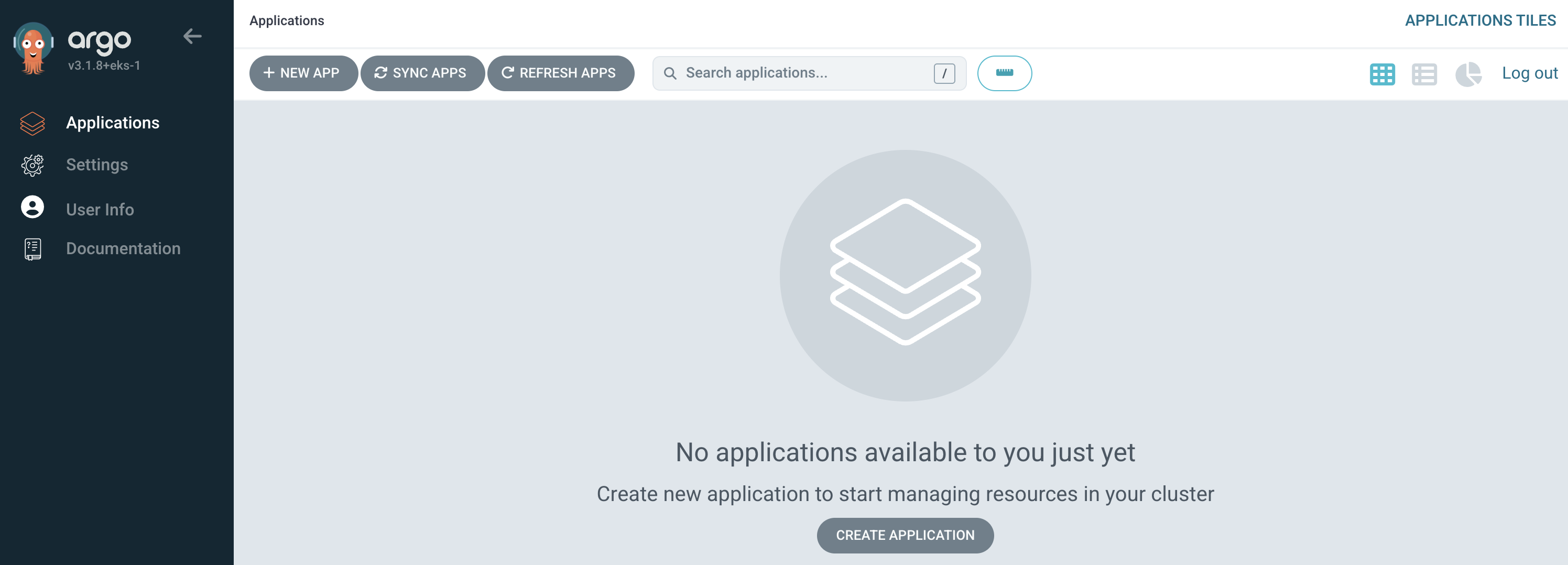1568x565 pixels.
Task: Go to the Settings menu label
Action: point(97,165)
